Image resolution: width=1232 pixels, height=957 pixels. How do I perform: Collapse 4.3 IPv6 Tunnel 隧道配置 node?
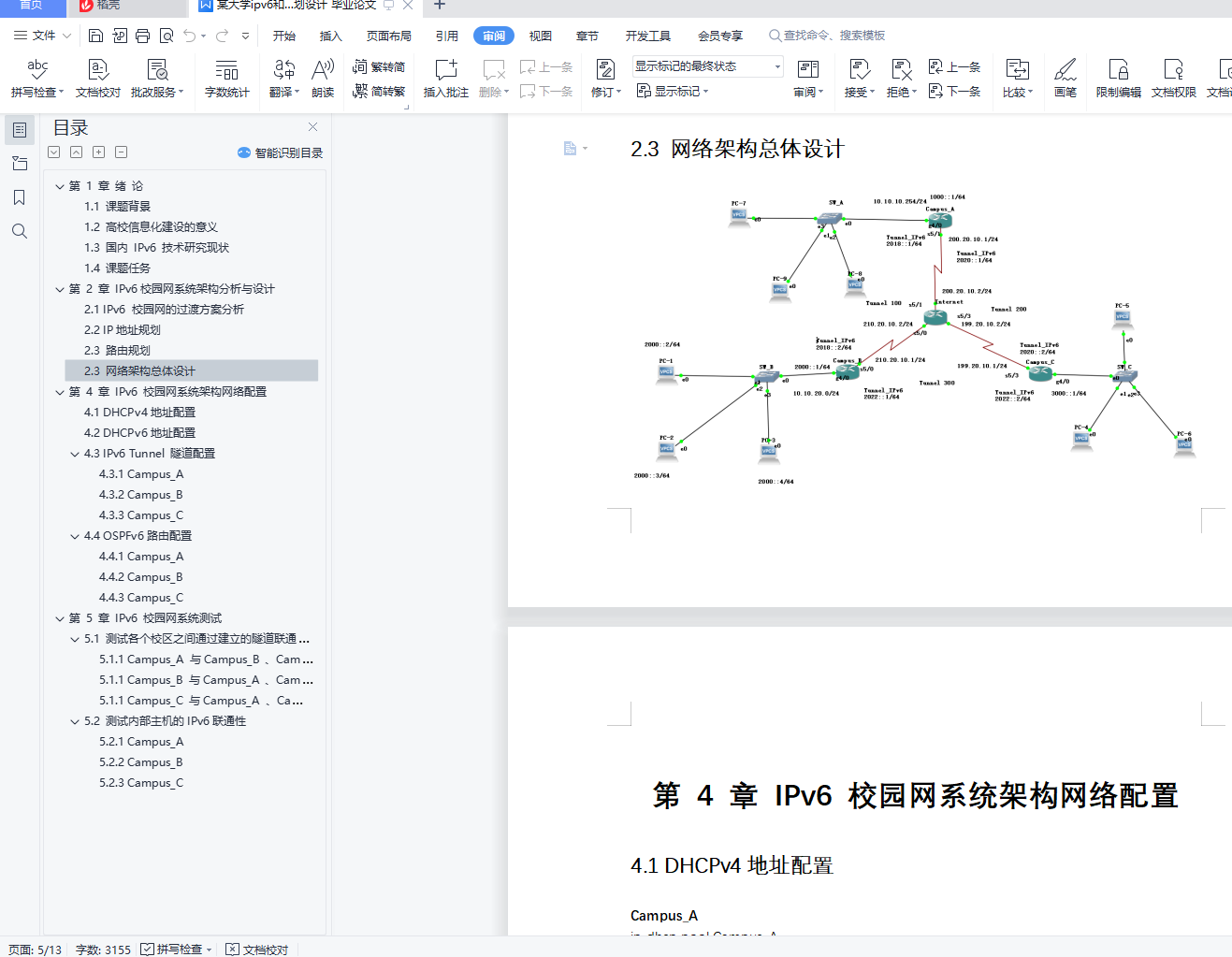point(75,454)
